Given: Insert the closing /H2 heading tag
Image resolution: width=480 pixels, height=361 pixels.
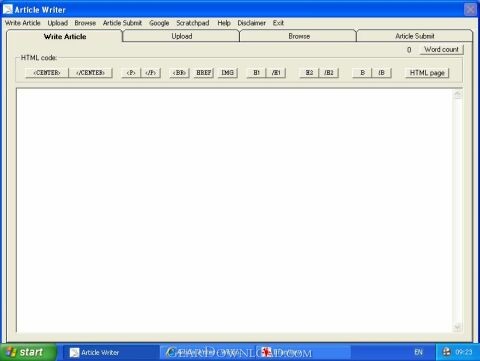Looking at the screenshot, I should pyautogui.click(x=329, y=73).
